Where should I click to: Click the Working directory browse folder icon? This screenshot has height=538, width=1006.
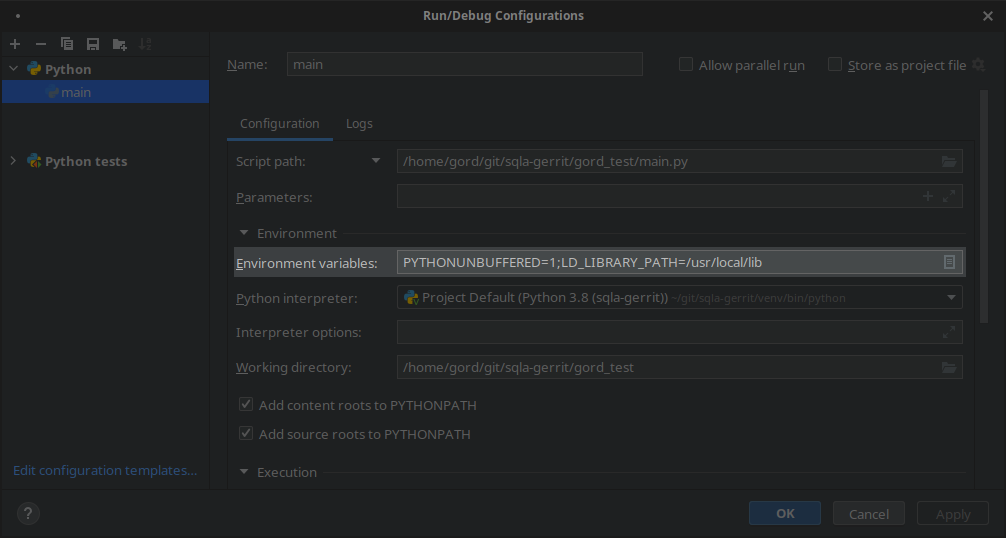[949, 367]
